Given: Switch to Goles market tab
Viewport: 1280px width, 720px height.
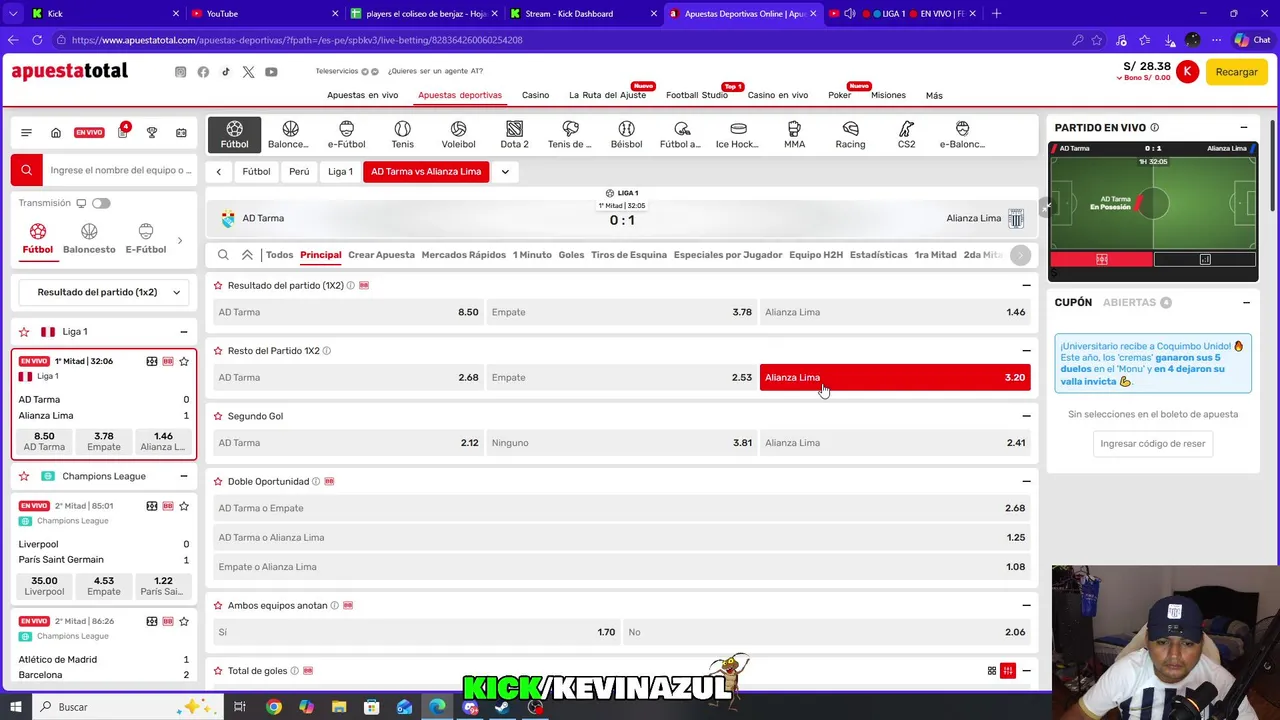Looking at the screenshot, I should (571, 255).
